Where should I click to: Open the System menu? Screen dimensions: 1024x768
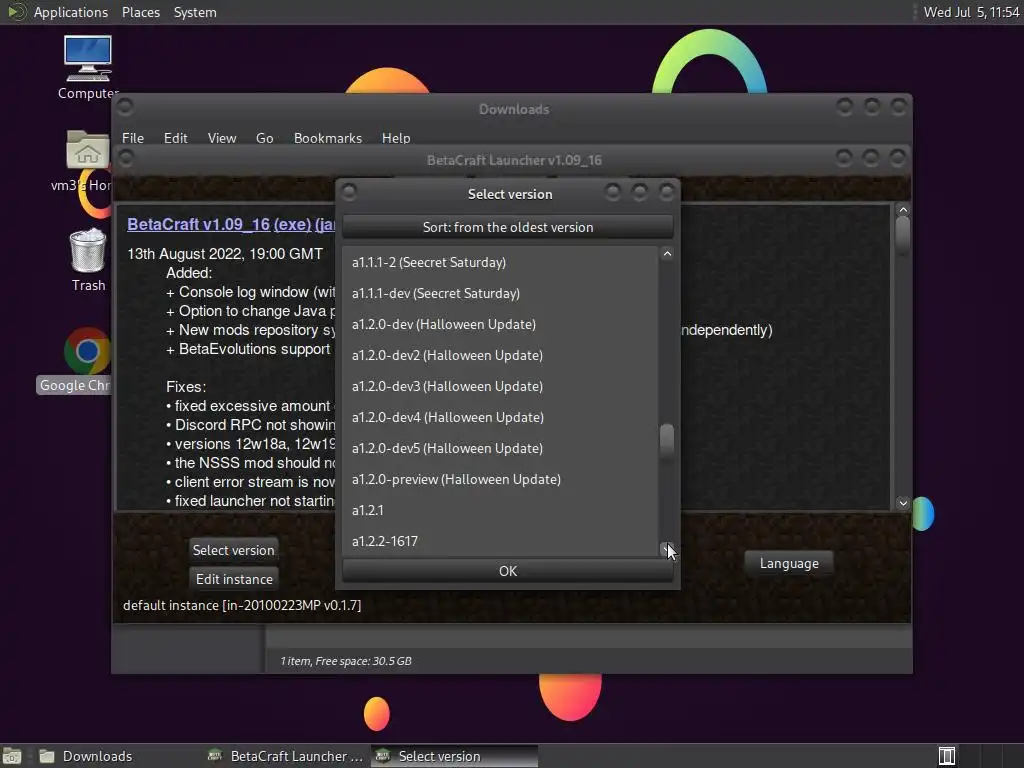pos(195,12)
